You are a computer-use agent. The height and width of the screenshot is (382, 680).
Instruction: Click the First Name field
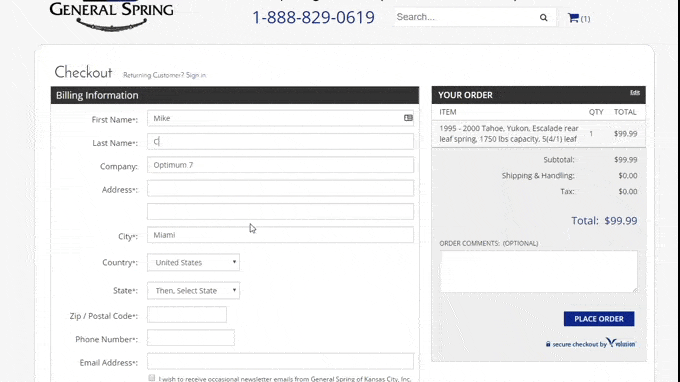click(x=280, y=118)
